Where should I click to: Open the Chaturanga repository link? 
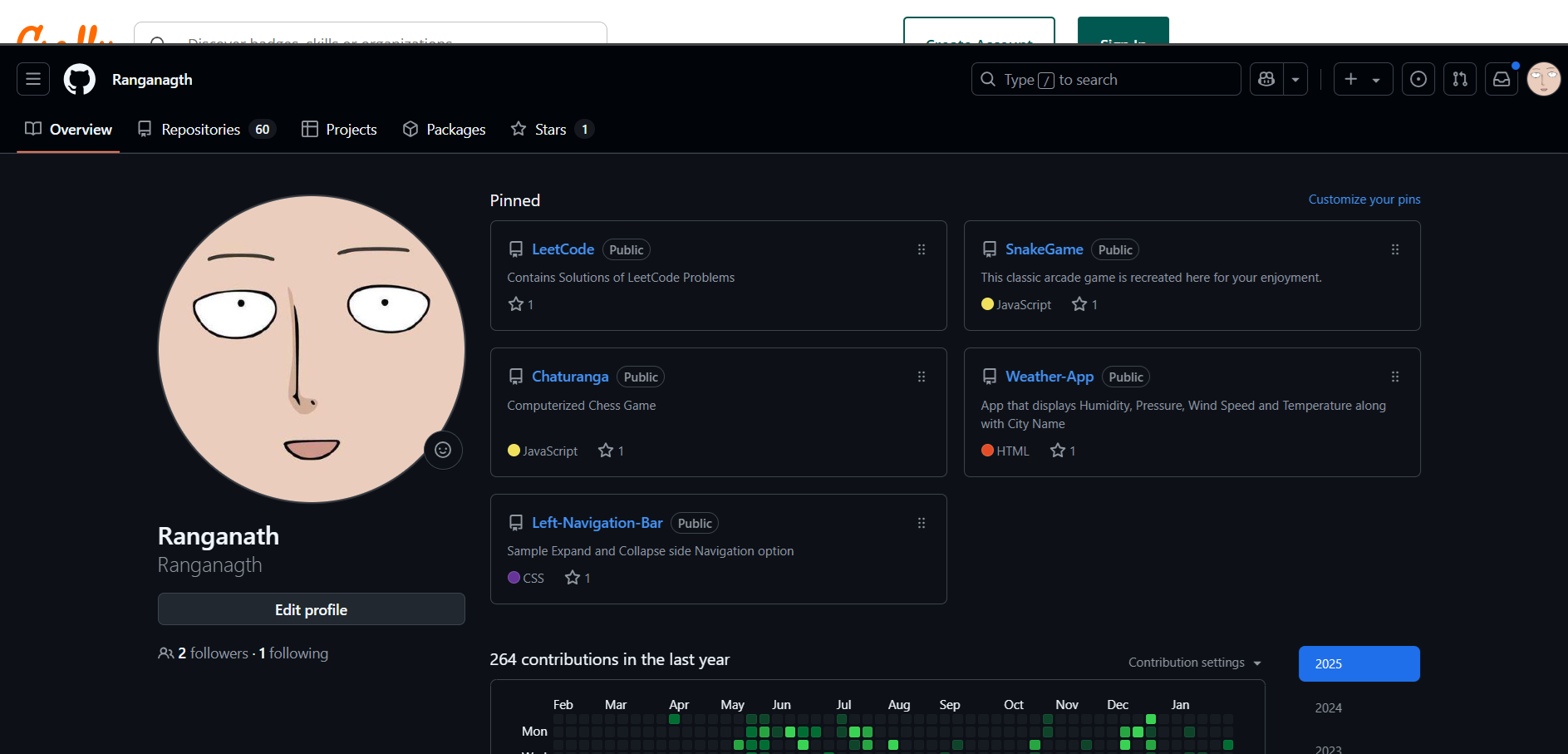(x=570, y=377)
